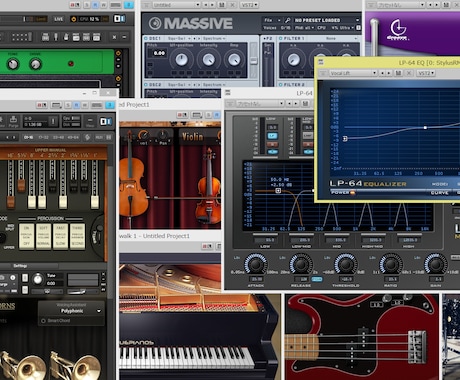Click the minus button in Guitar Rig rack toolbar
This screenshot has width=460, height=380.
click(x=124, y=37)
